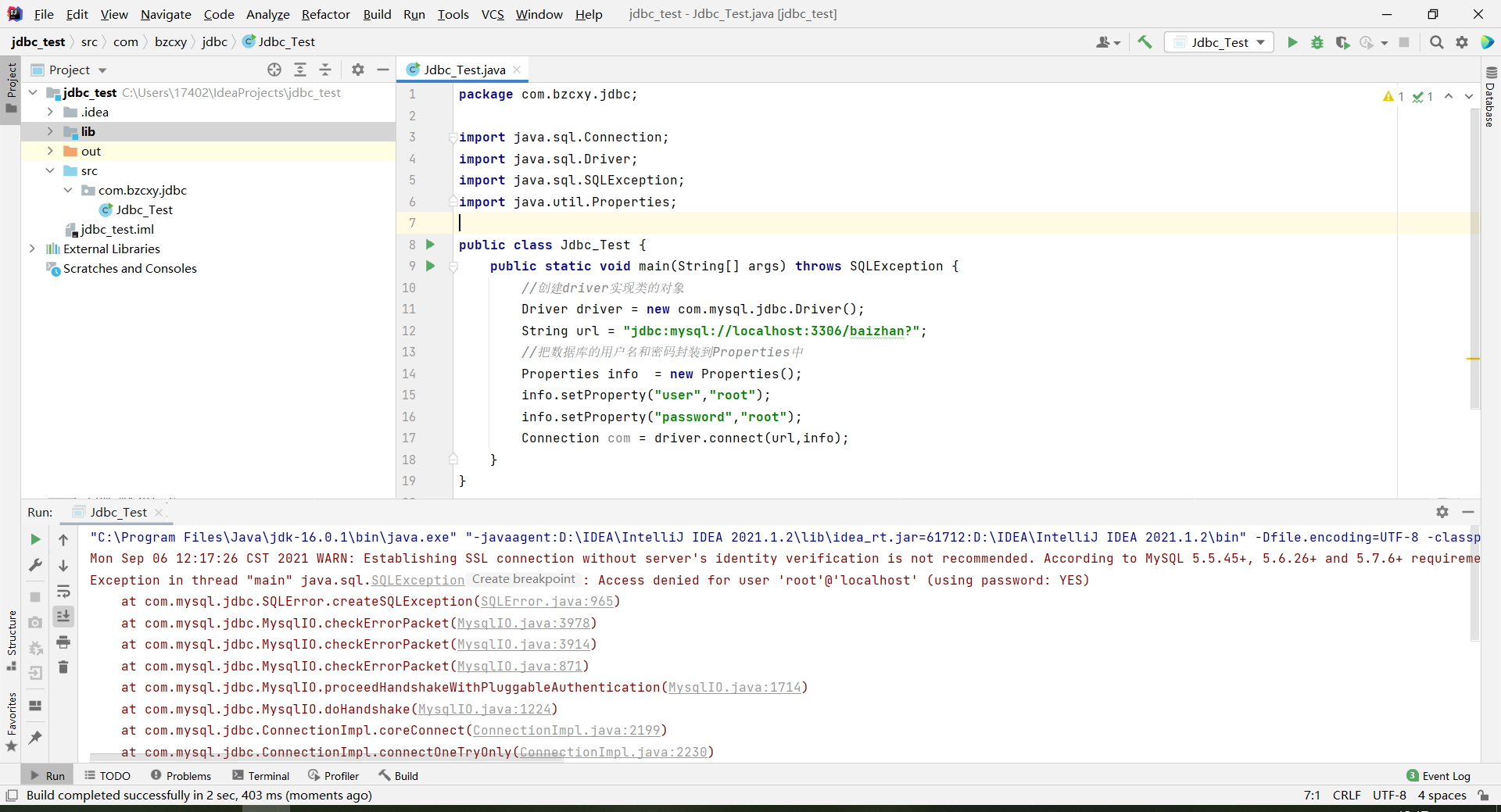The image size is (1501, 812).
Task: Stop the running process with the stop square
Action: [1404, 42]
